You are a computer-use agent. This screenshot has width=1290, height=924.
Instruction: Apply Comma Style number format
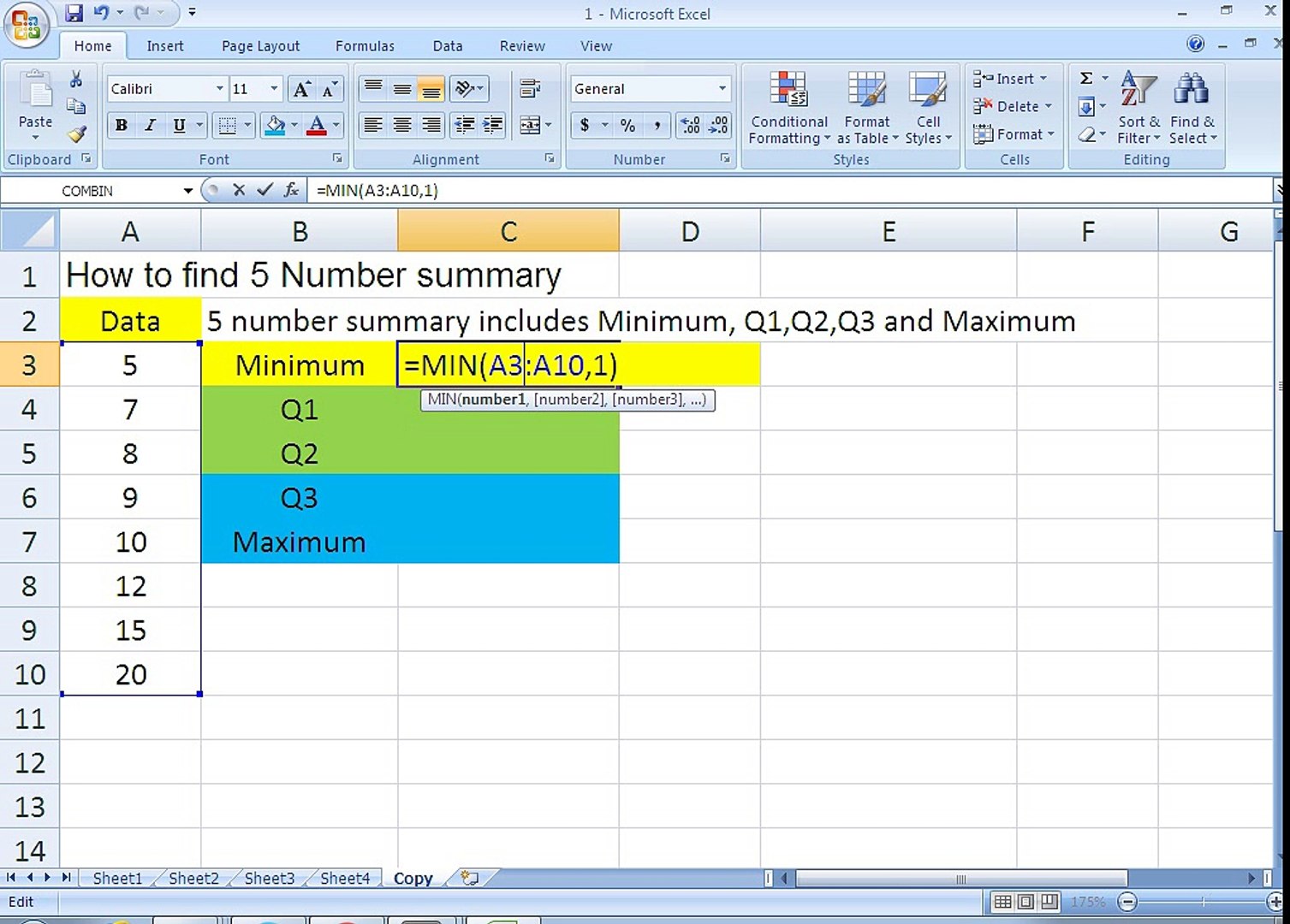[x=657, y=126]
